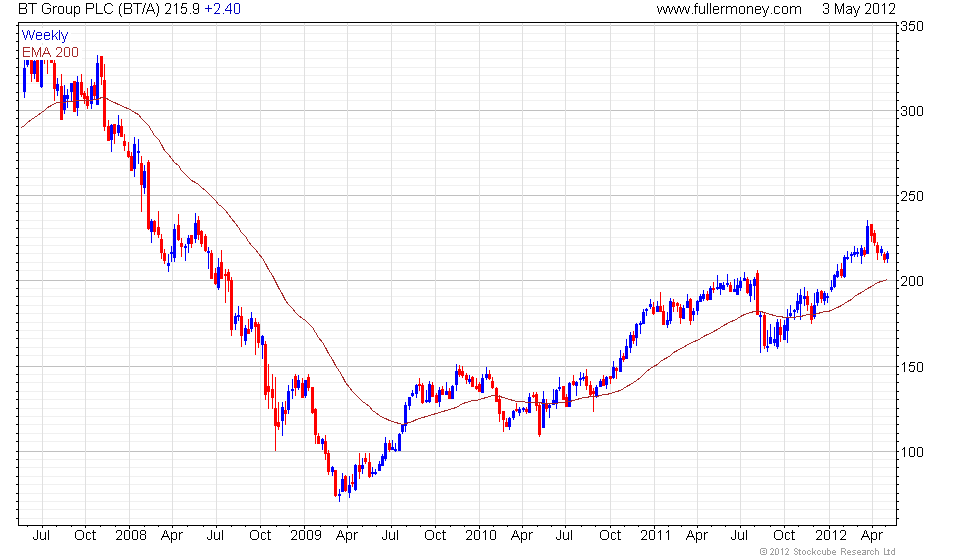Click the 300 price axis label
Viewport: 980px width, 560px height.
(911, 111)
